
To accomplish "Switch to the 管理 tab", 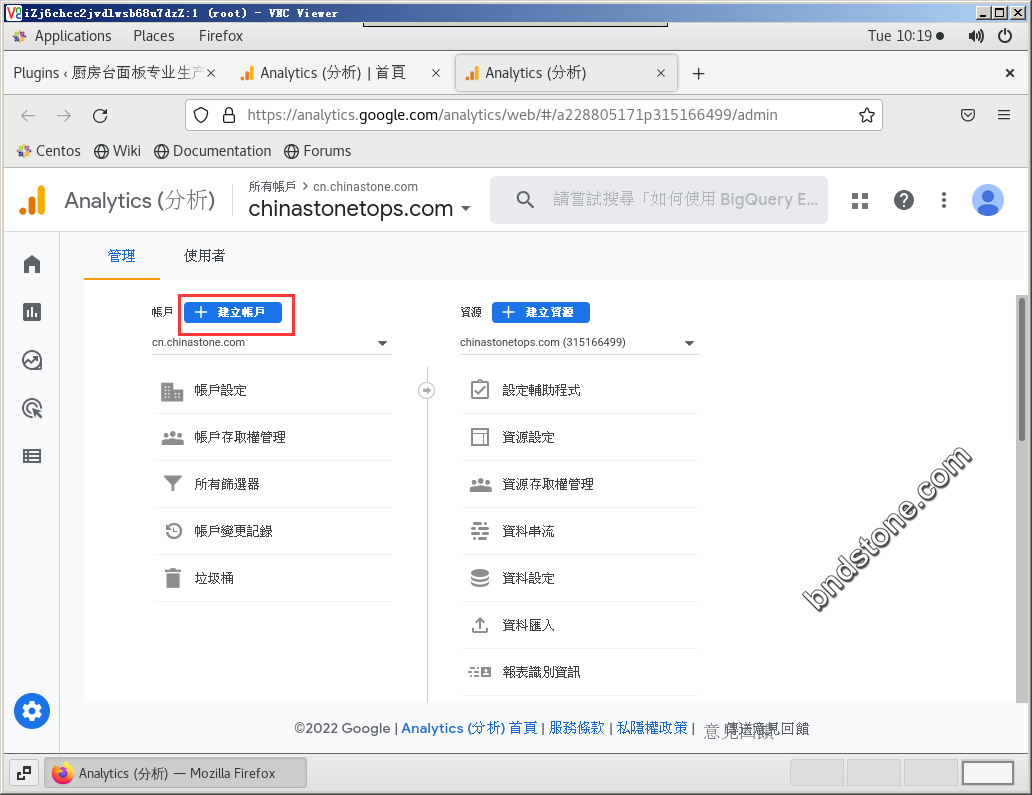I will coord(122,256).
